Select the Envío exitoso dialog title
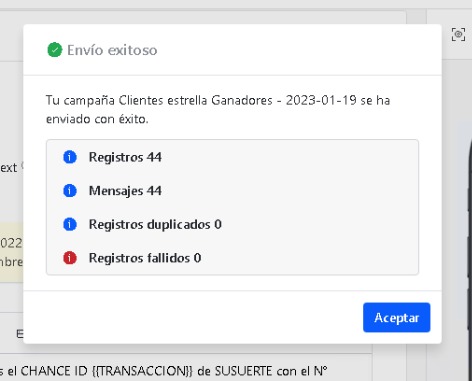472x381 pixels. (x=112, y=50)
